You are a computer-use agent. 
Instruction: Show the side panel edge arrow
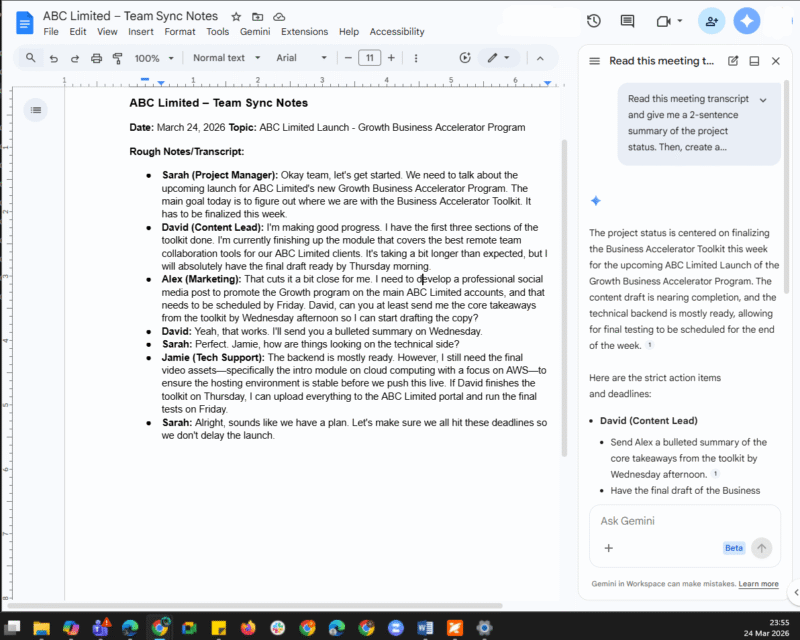(x=795, y=593)
